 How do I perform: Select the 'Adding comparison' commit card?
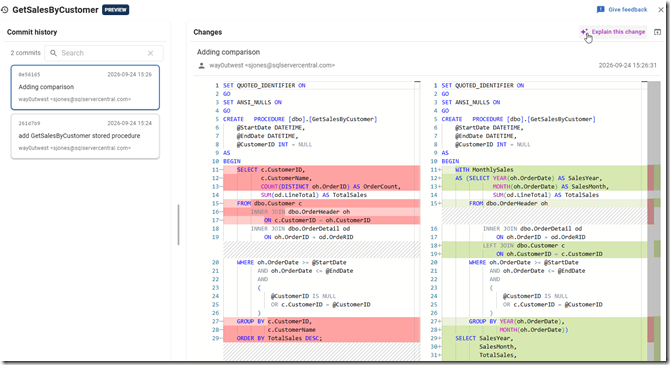(85, 87)
